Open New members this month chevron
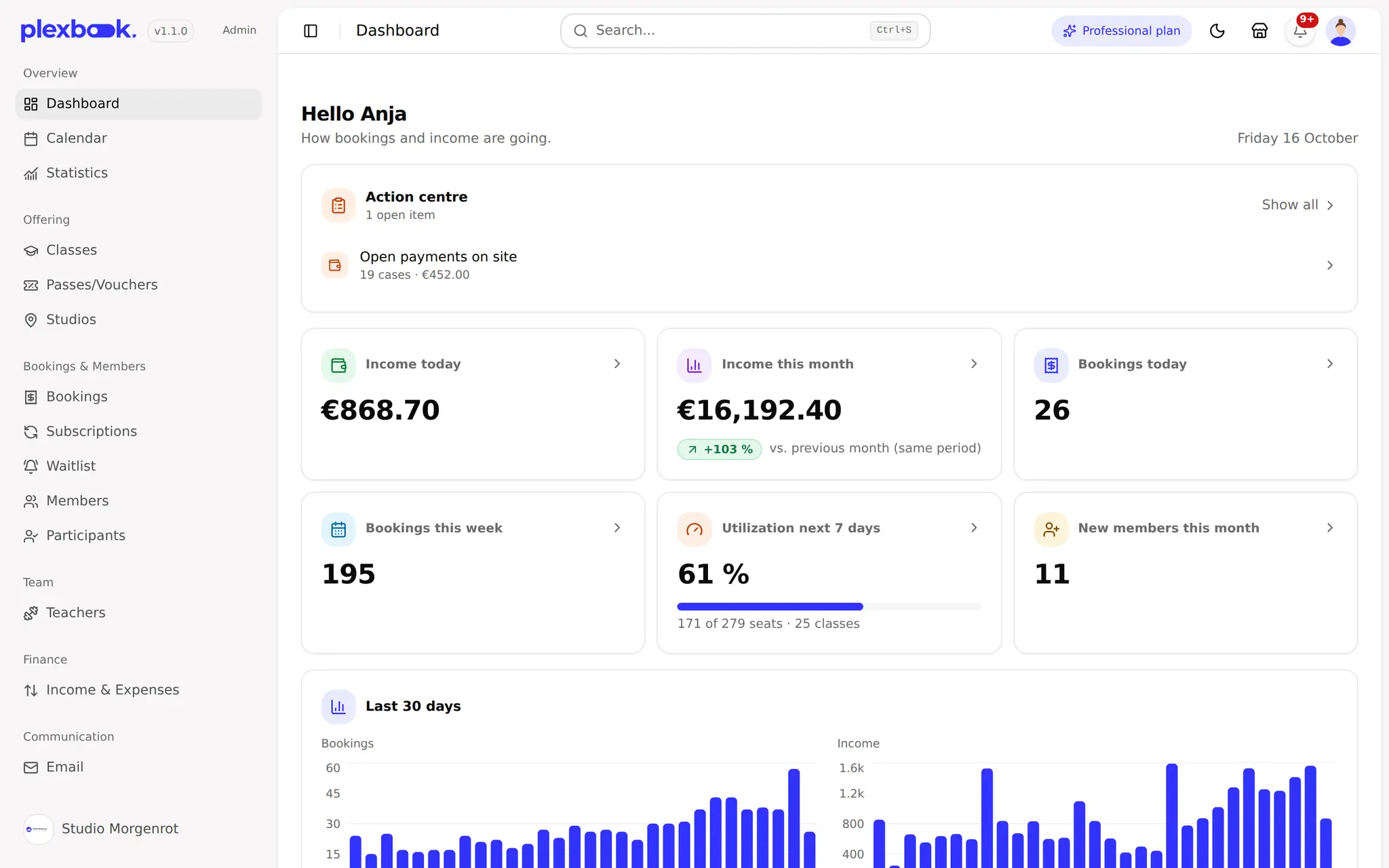 click(1329, 528)
